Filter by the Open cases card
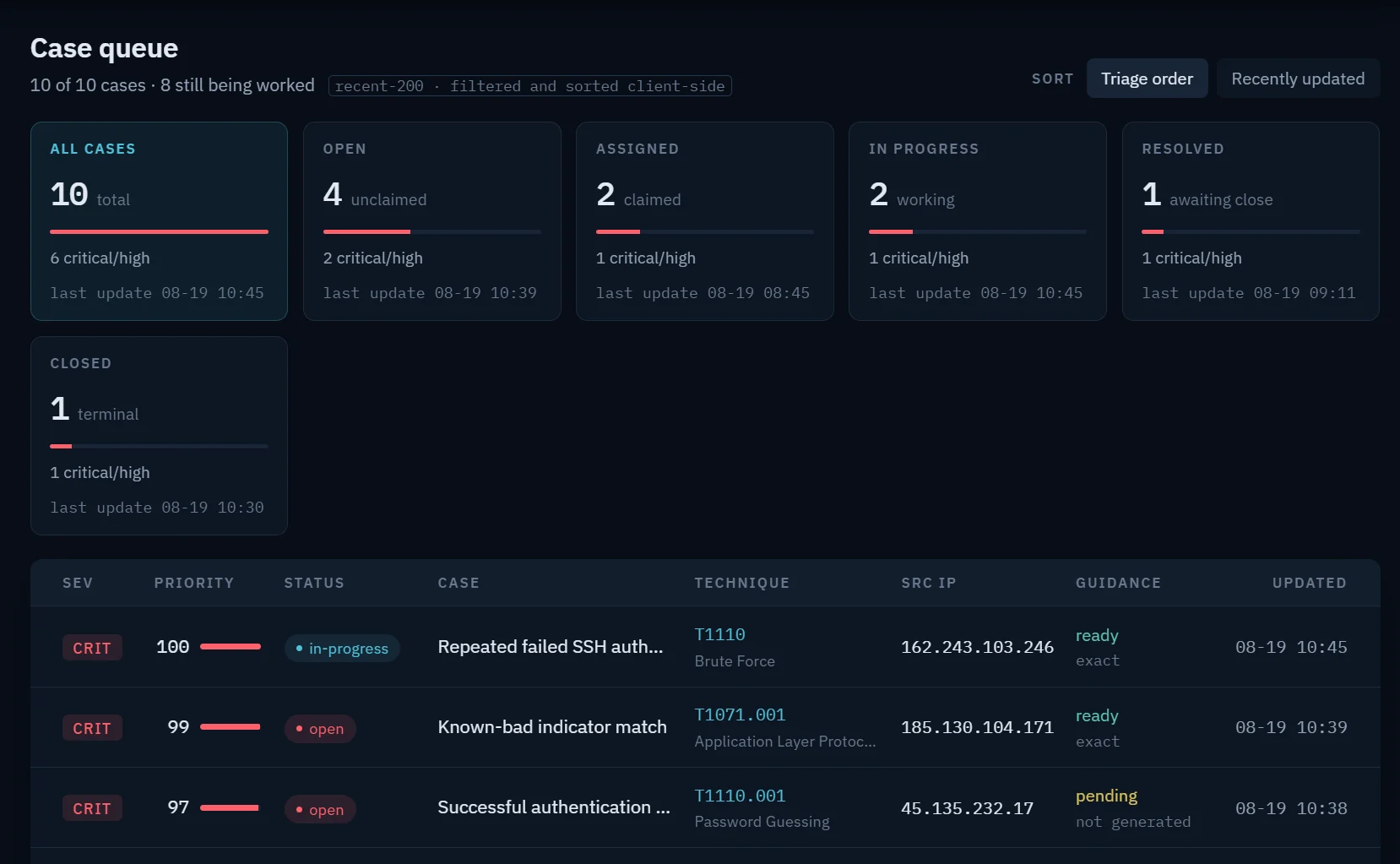 (432, 221)
